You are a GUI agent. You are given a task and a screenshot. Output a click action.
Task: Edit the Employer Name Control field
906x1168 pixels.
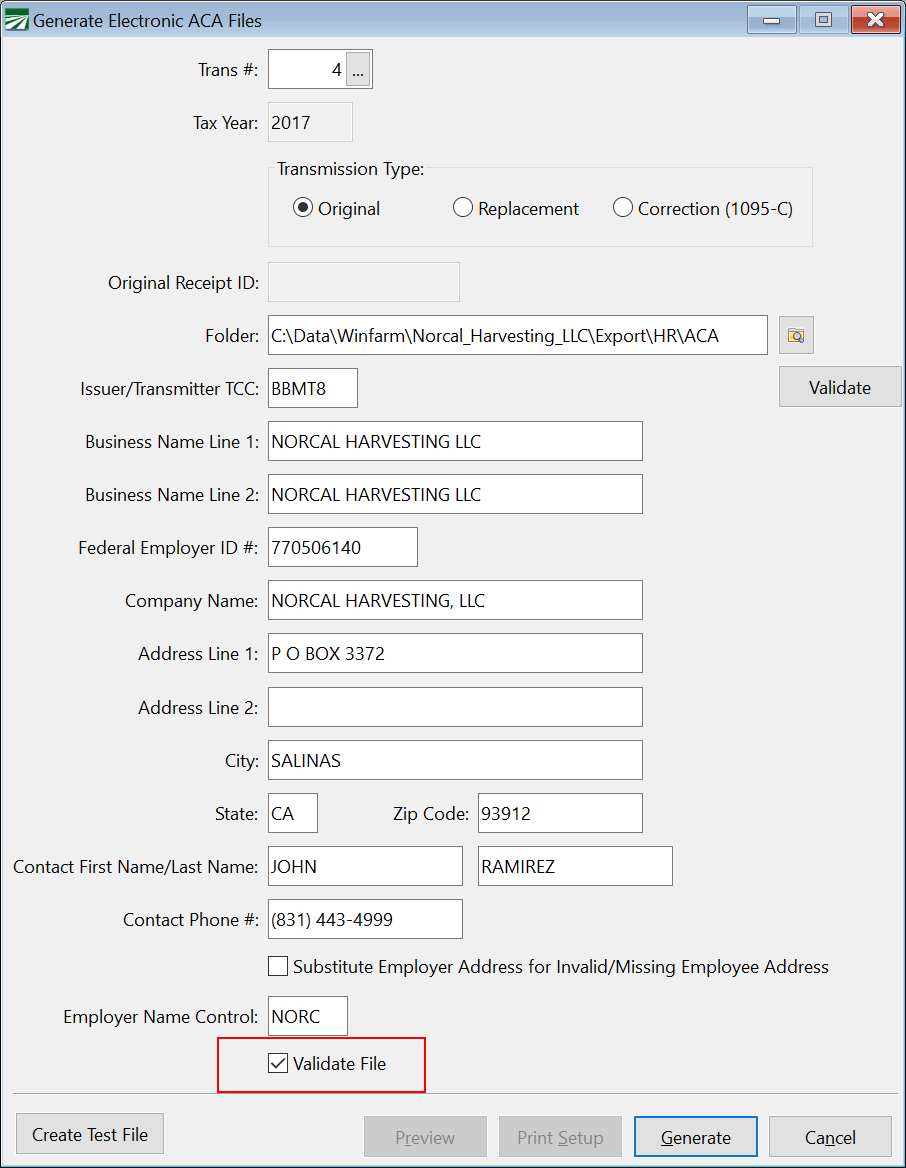tap(308, 1016)
